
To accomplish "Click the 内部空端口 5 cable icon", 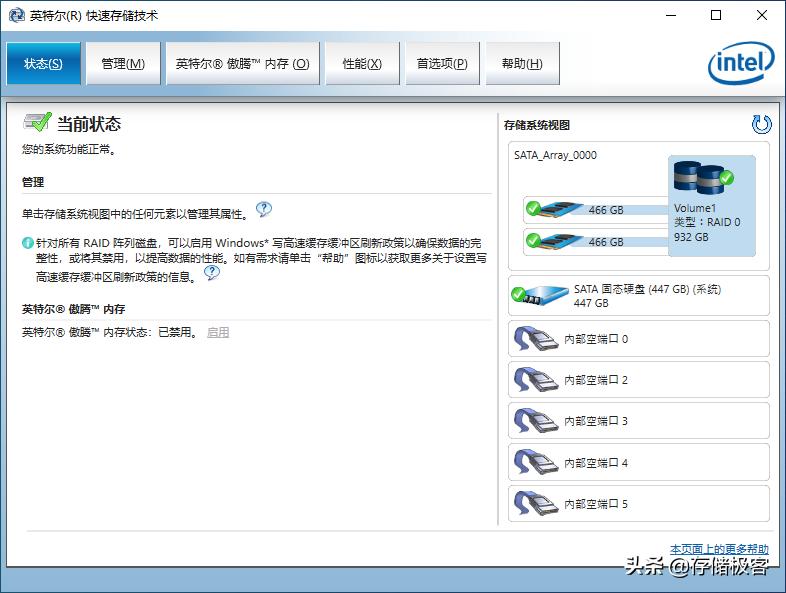I will (535, 503).
